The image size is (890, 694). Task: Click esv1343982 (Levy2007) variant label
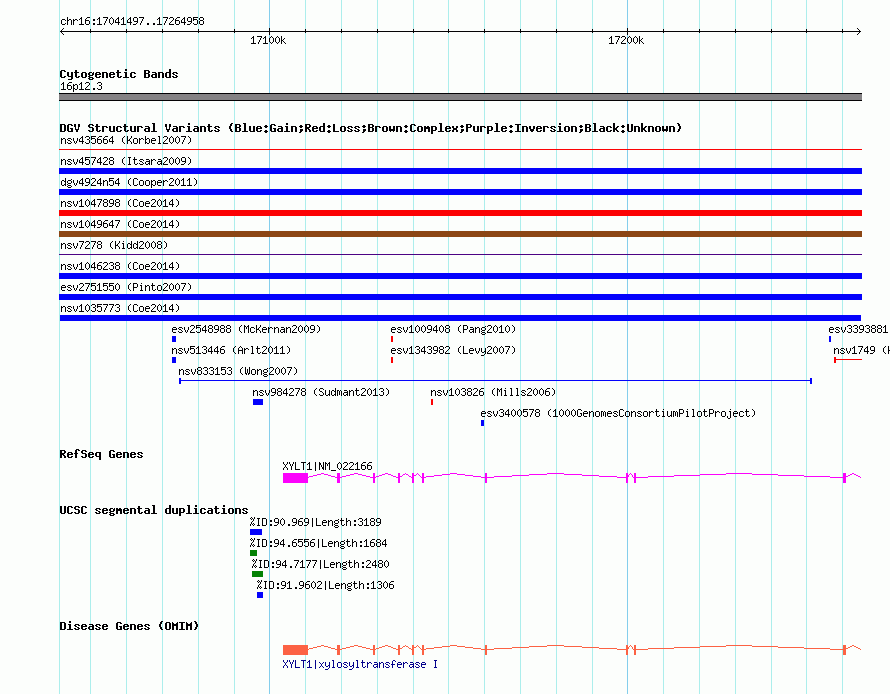click(x=453, y=350)
